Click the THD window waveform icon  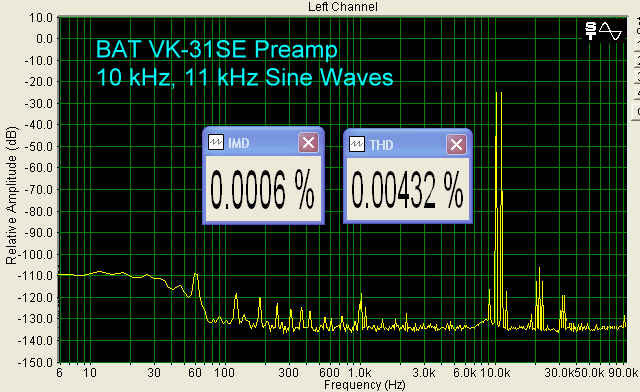pos(357,144)
